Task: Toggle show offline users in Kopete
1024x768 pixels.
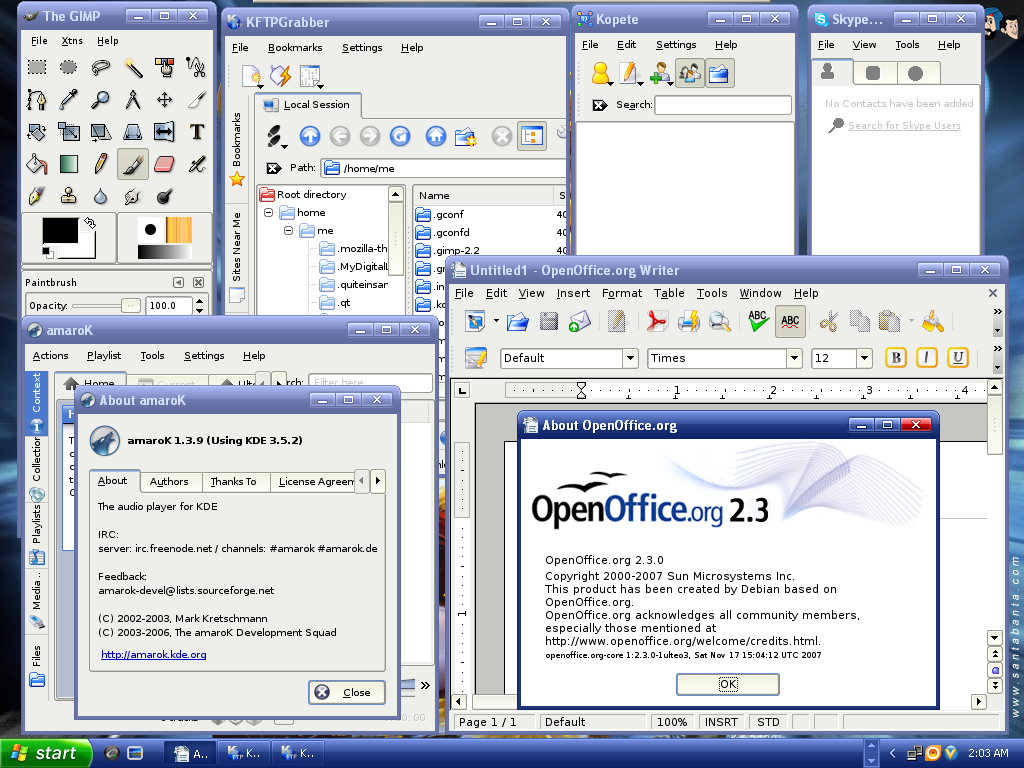Action: click(x=690, y=73)
